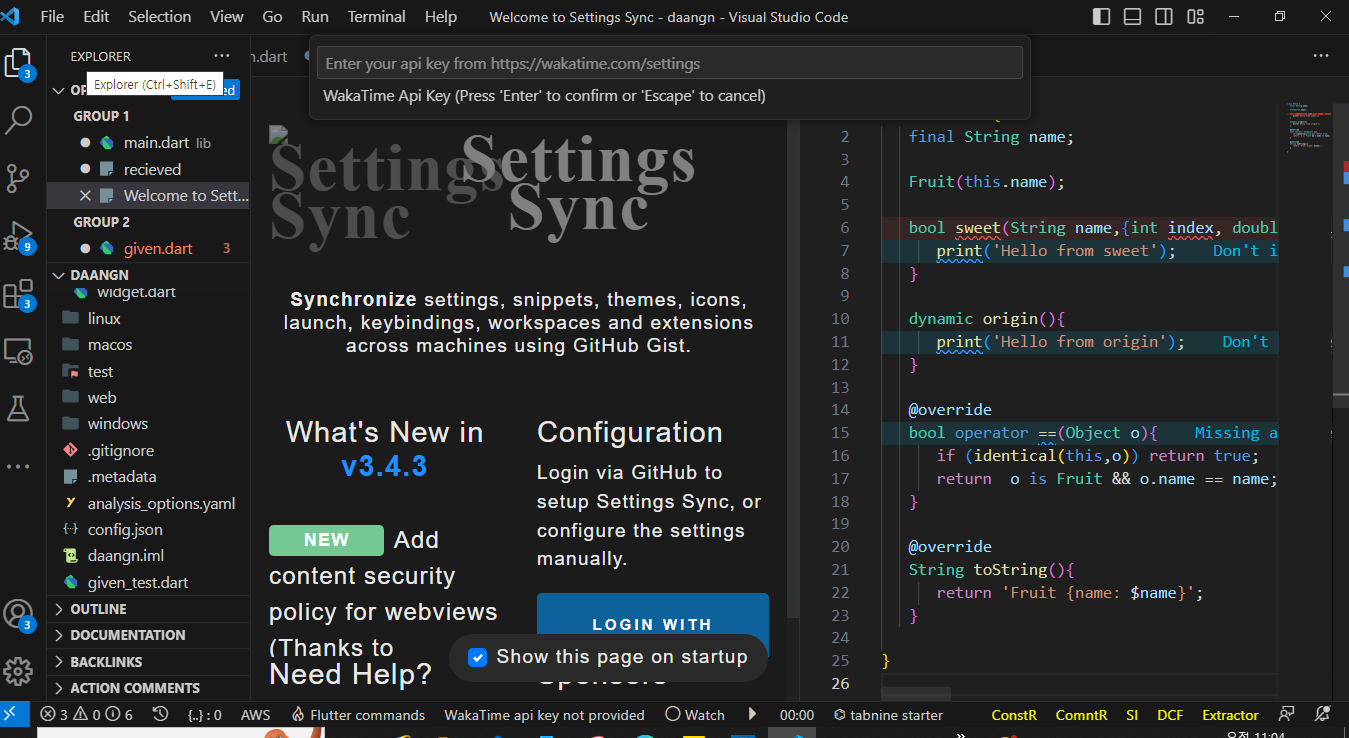Open the View menu
The image size is (1349, 738).
pos(227,17)
